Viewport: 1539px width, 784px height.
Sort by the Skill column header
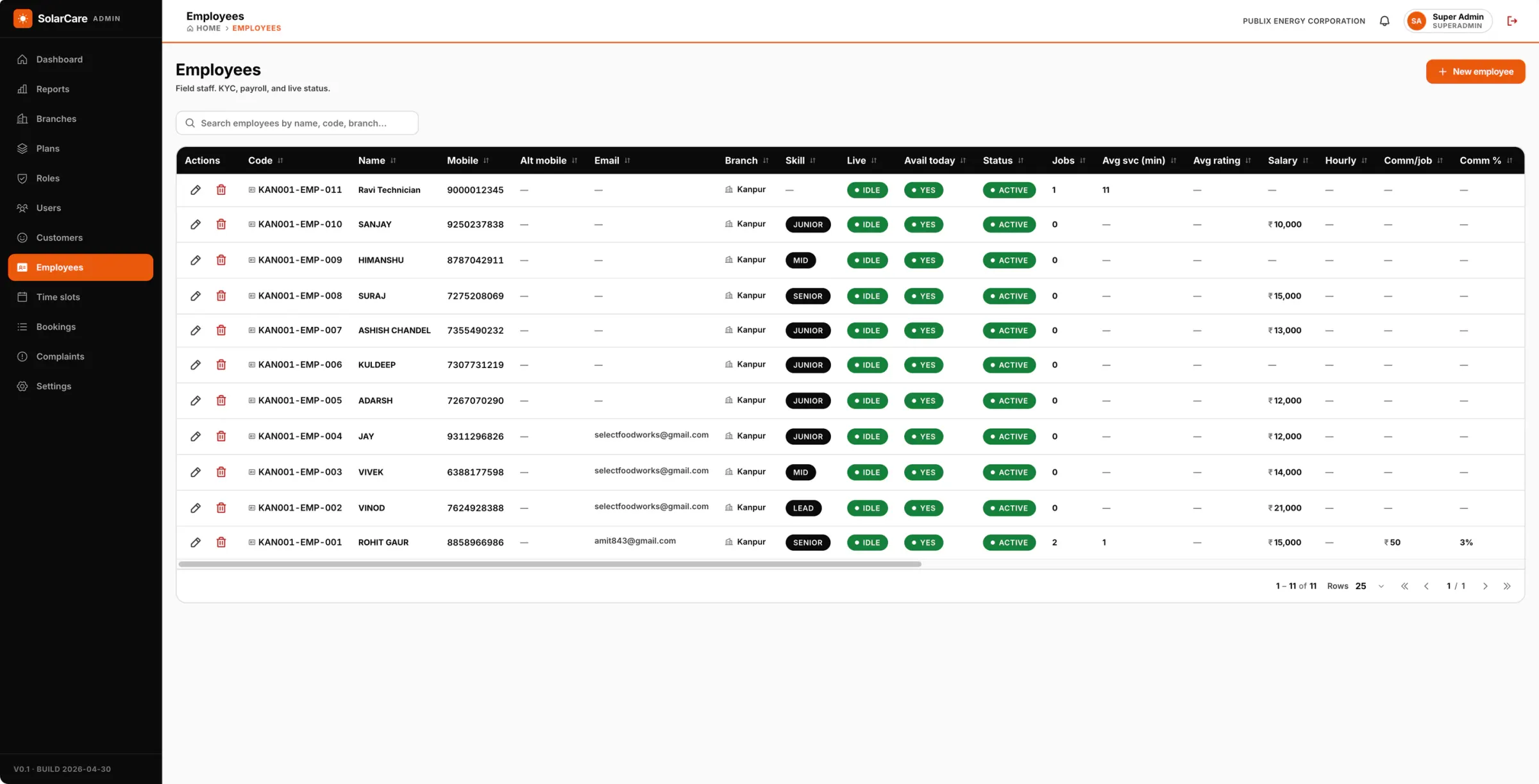(x=800, y=160)
